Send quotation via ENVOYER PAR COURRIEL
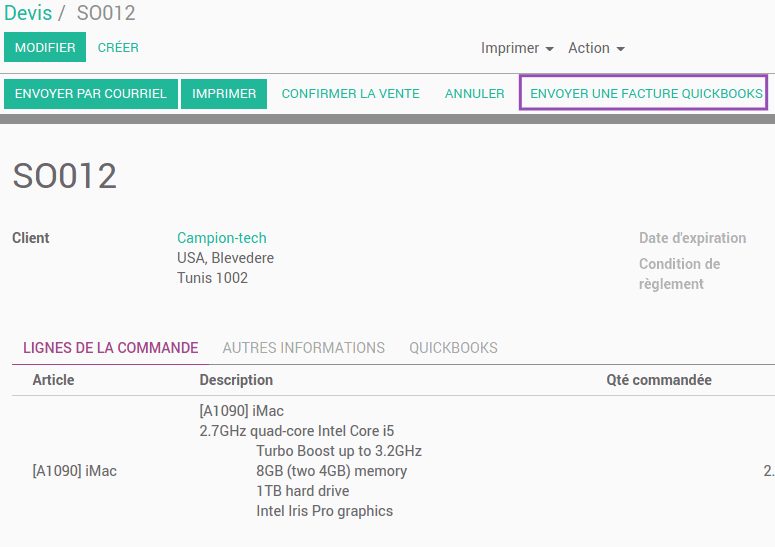The image size is (775, 547). click(90, 94)
